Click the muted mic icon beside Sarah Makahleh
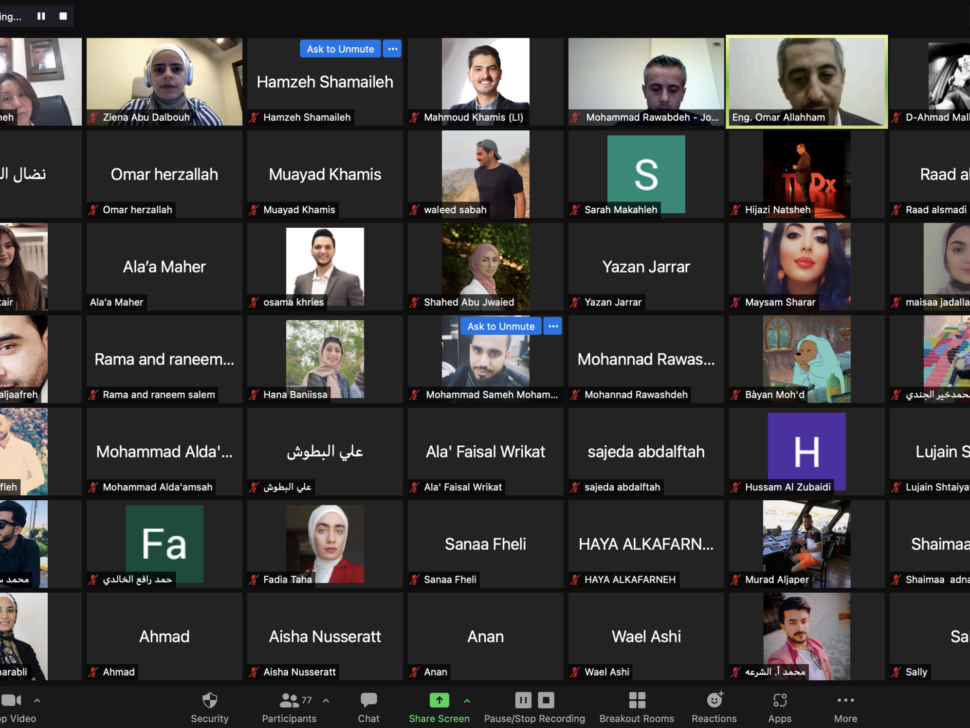Screen dimensions: 970x728 click(575, 210)
